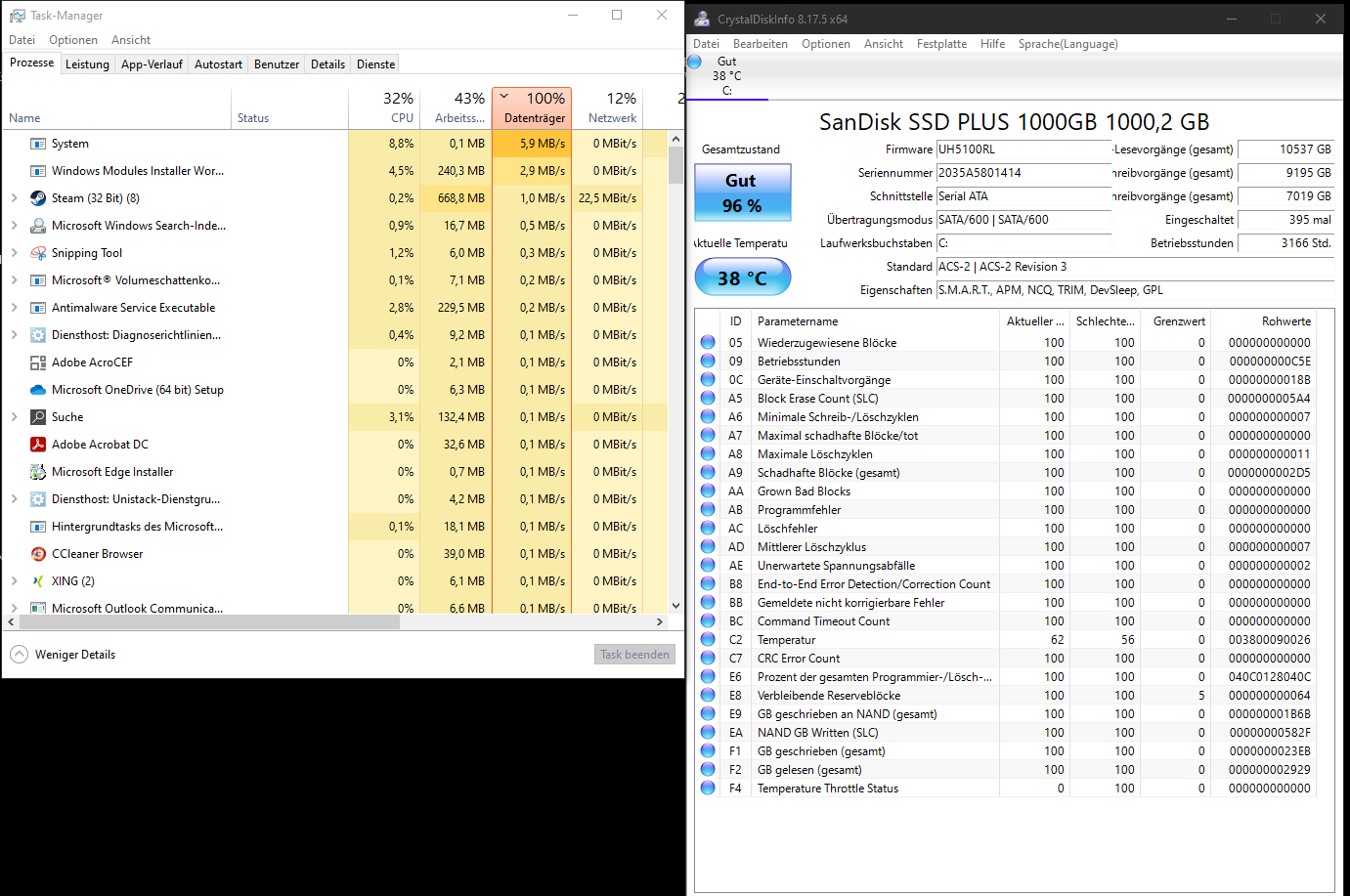Select the Verbleibende Reserveblöcke row
The height and width of the screenshot is (896, 1350).
coord(1007,695)
